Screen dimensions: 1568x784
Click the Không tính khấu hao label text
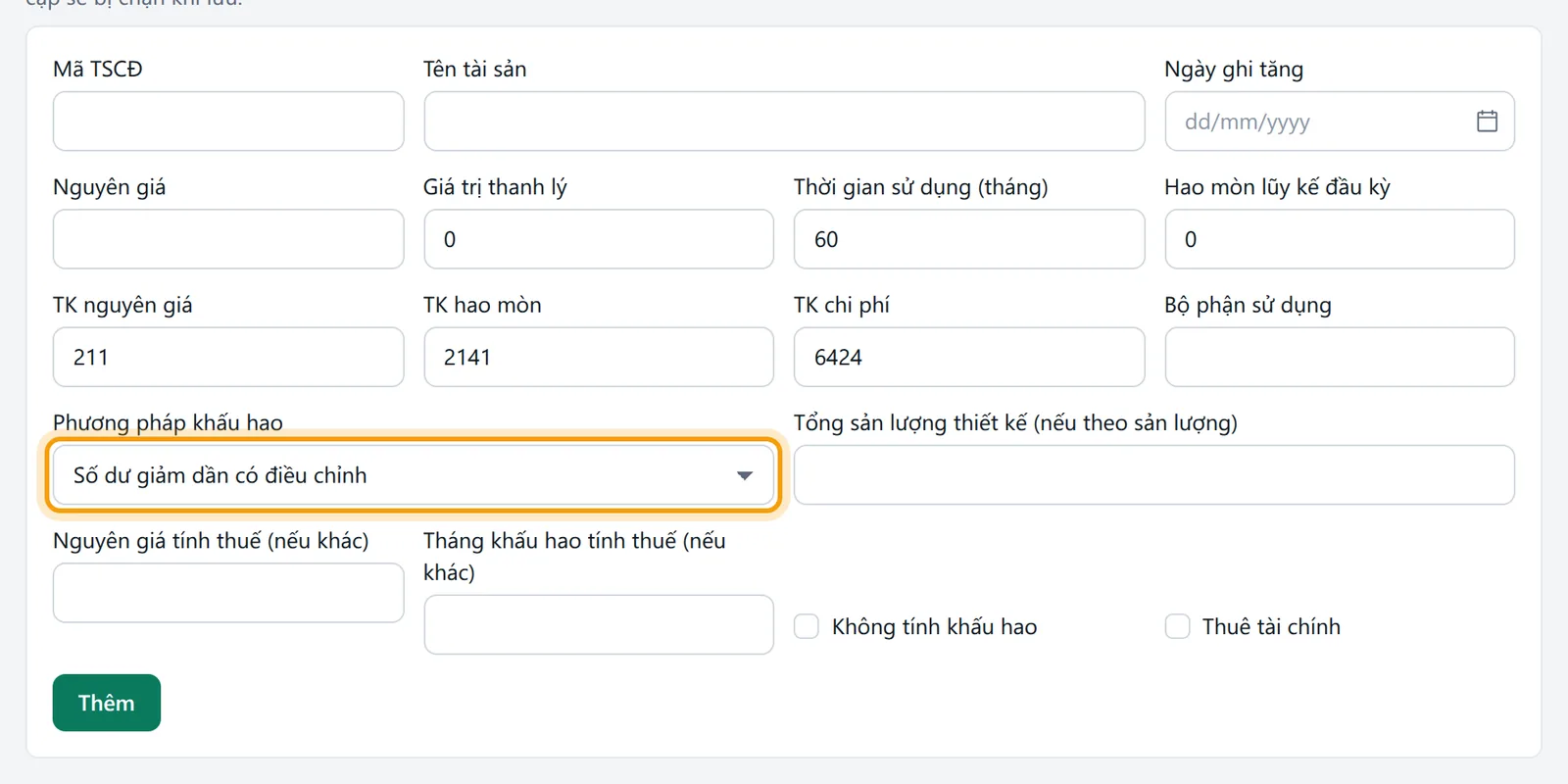(934, 626)
